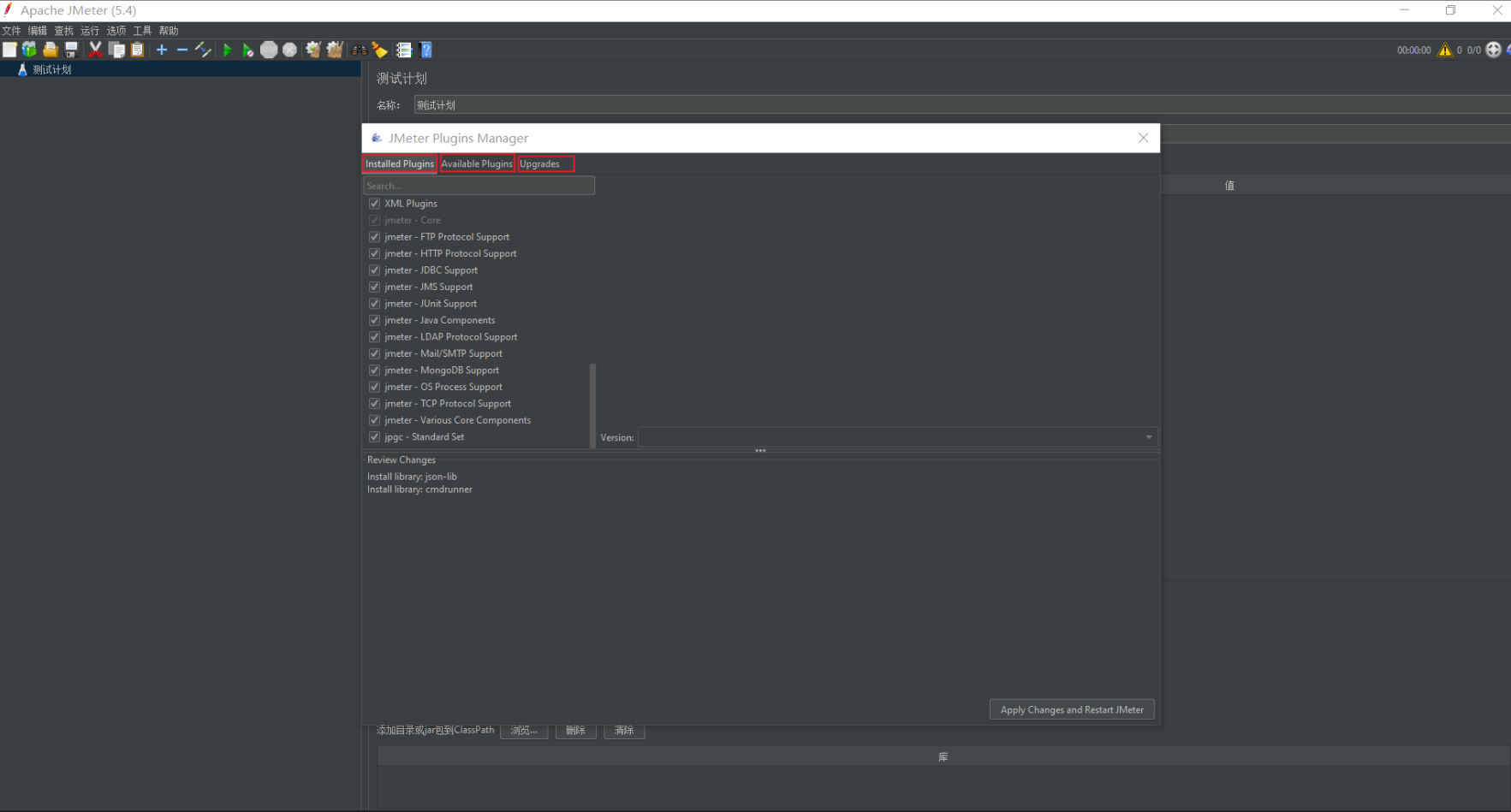Uncheck the XML Plugins checkbox
The height and width of the screenshot is (812, 1511).
[374, 204]
